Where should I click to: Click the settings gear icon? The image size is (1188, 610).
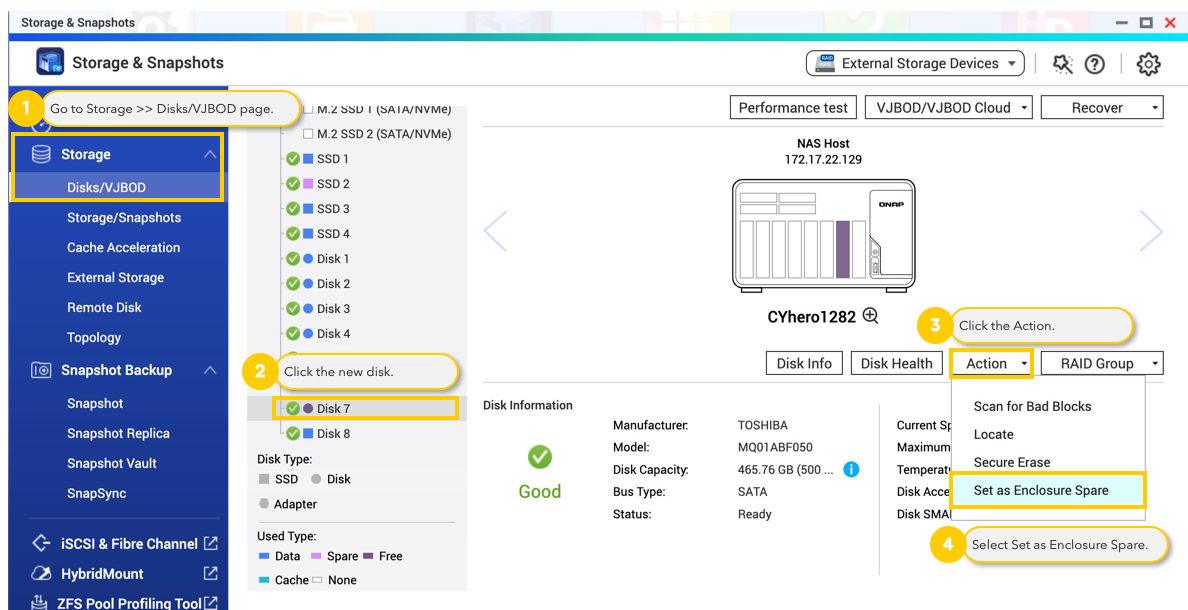click(1148, 64)
